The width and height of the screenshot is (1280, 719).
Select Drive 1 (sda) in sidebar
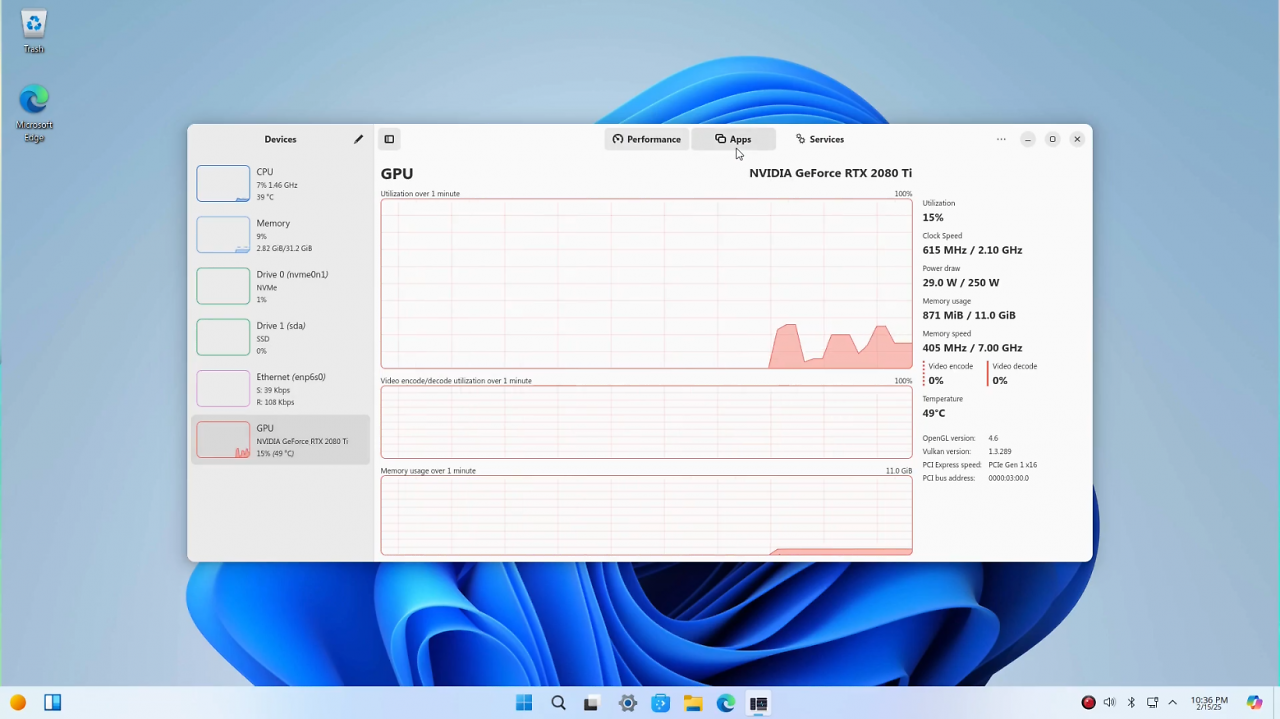280,337
